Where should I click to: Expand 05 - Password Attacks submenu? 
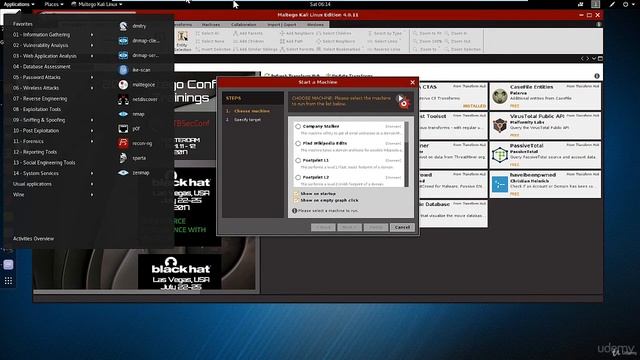(x=53, y=77)
